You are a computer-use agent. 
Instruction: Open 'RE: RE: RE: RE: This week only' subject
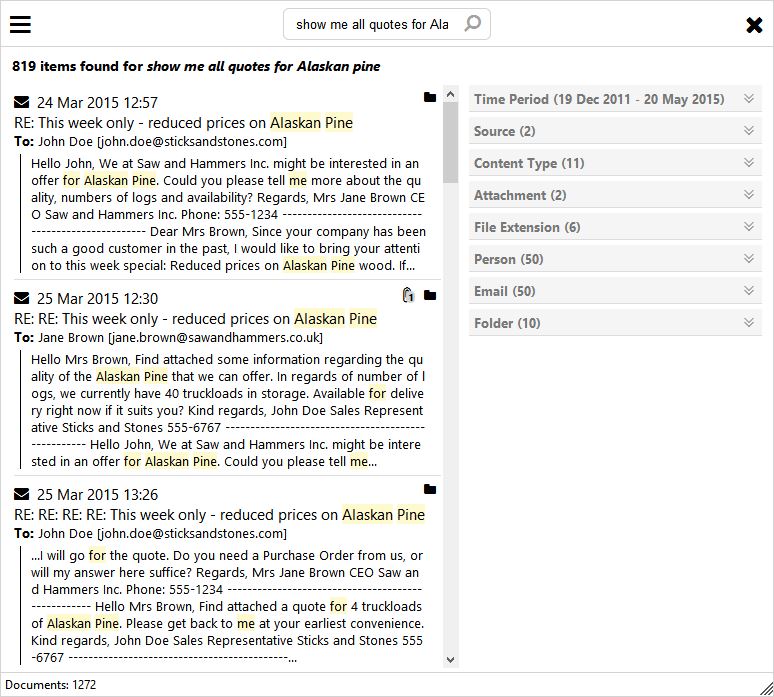click(219, 514)
